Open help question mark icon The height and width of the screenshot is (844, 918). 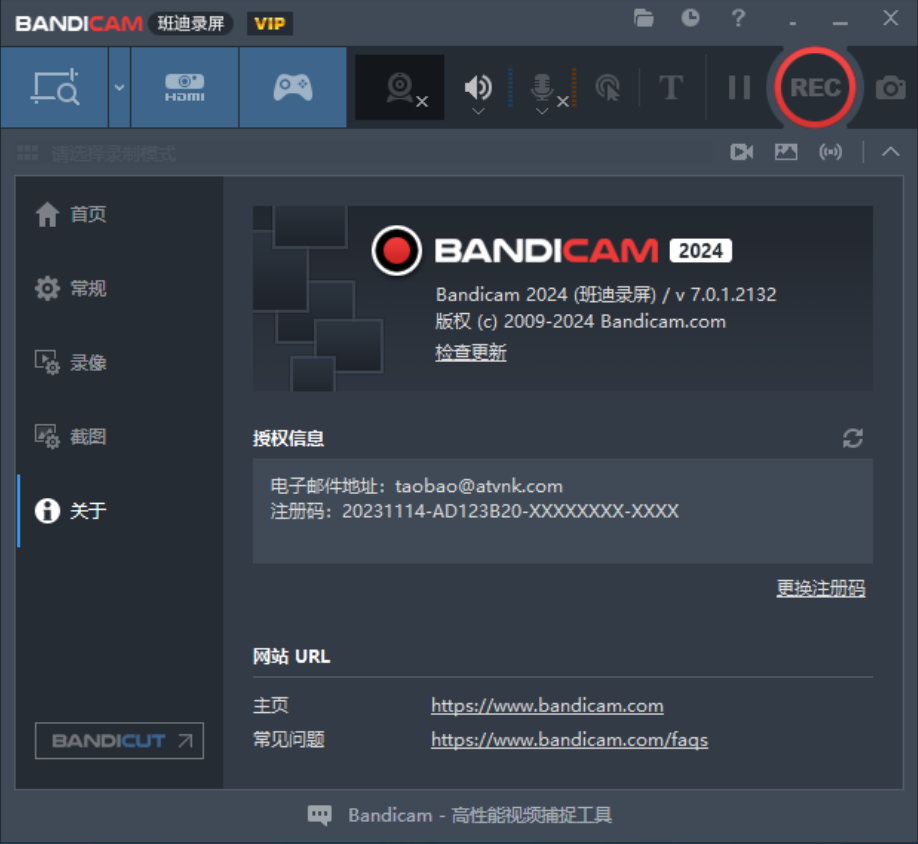(x=738, y=18)
